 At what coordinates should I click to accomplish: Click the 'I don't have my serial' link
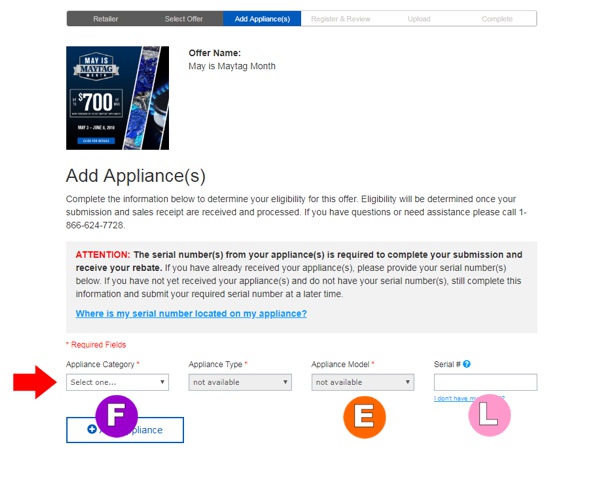[x=469, y=398]
